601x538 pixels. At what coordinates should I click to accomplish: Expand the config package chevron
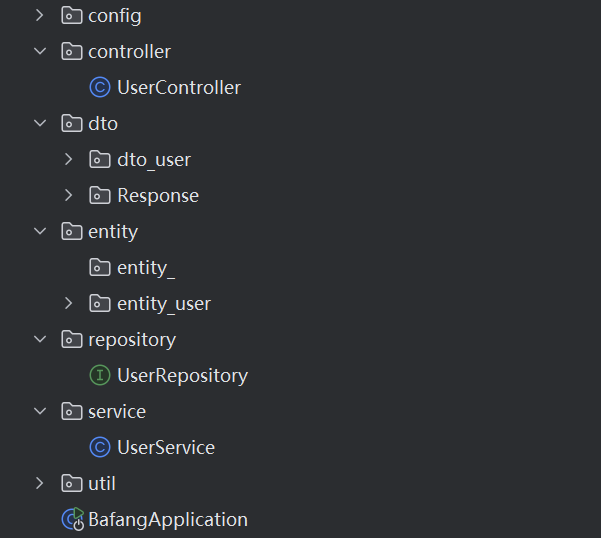[x=39, y=16]
